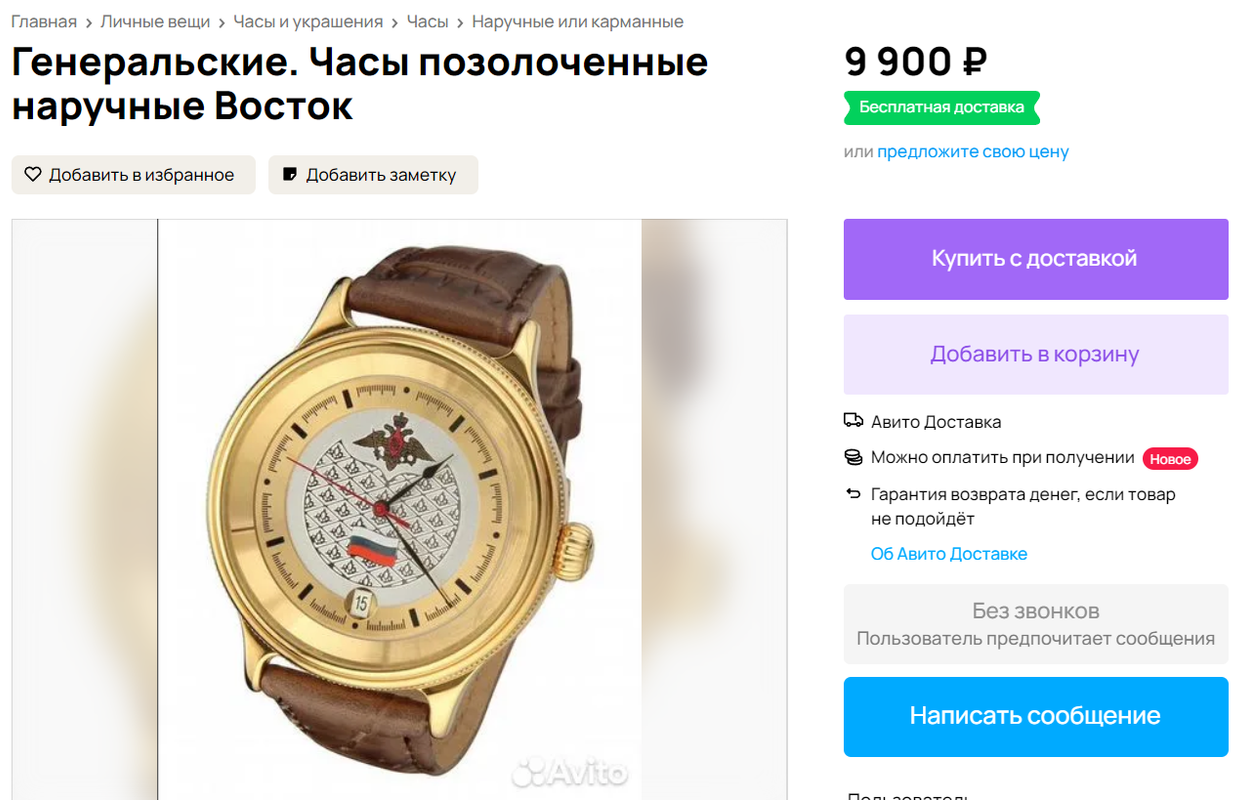Click the heart icon for favorites

pos(33,174)
